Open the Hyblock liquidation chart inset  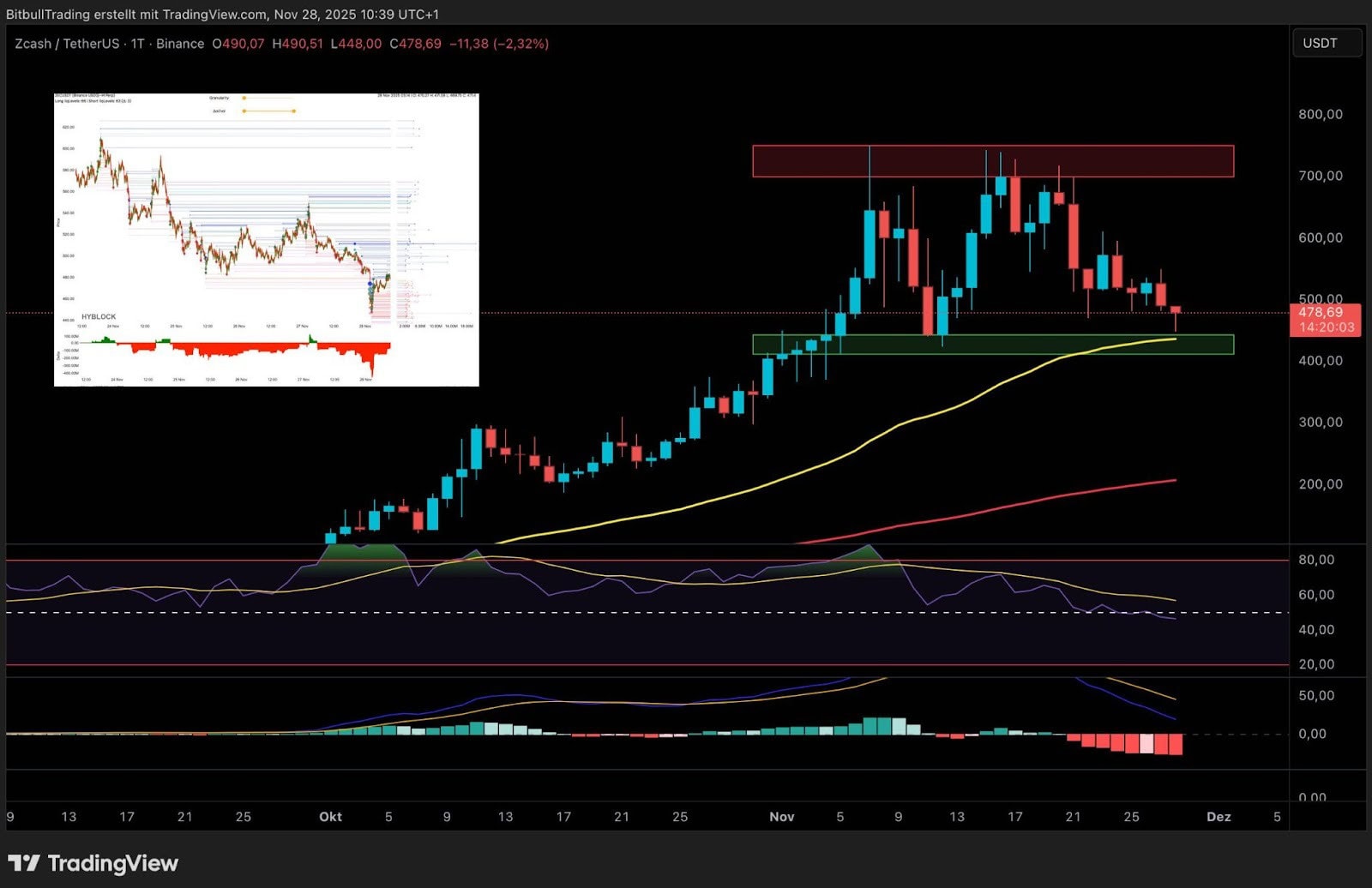266,240
